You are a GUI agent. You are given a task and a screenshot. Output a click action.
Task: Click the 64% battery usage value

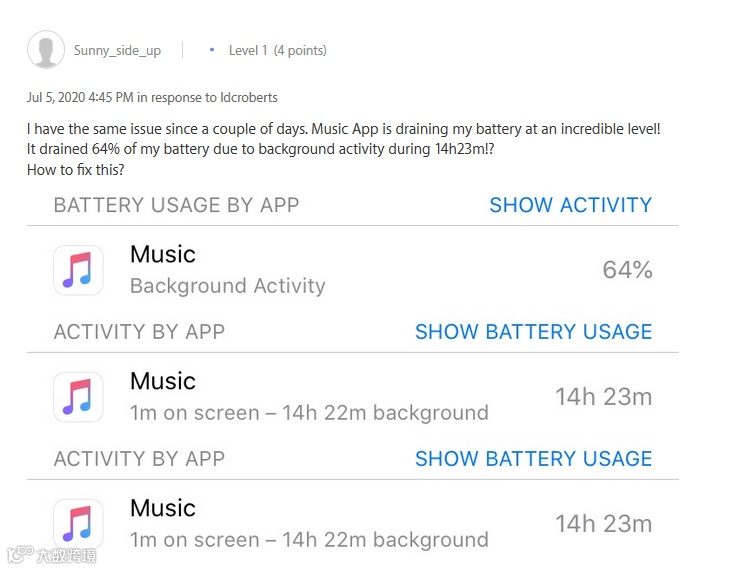(627, 270)
